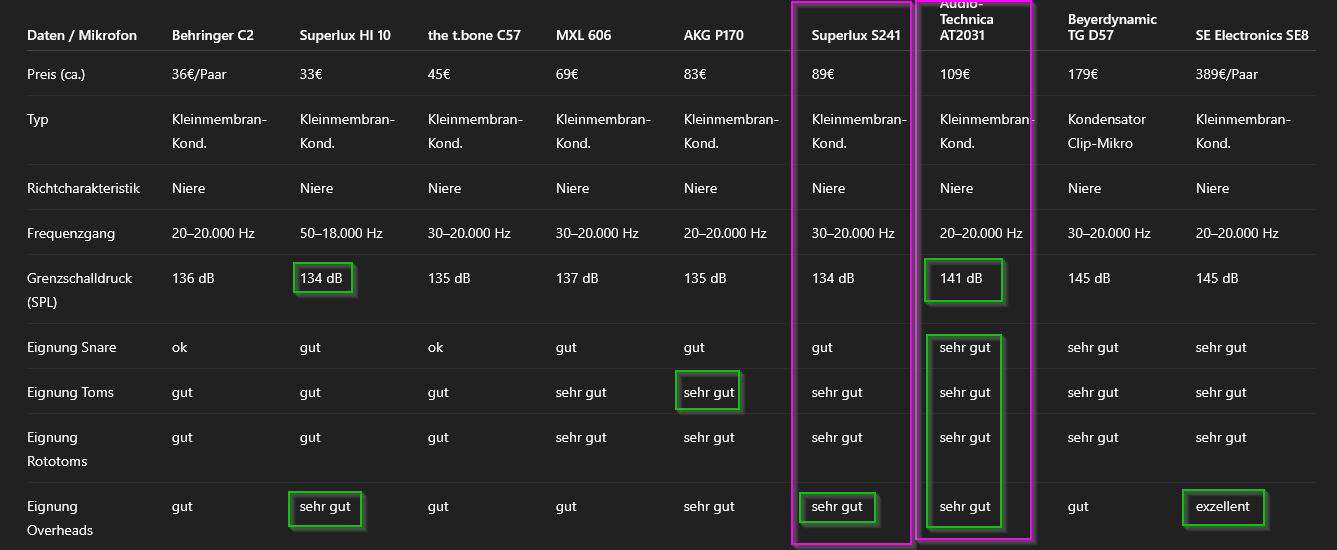Select the 'Superlux S241' column header
The height and width of the screenshot is (550, 1337).
(x=856, y=35)
